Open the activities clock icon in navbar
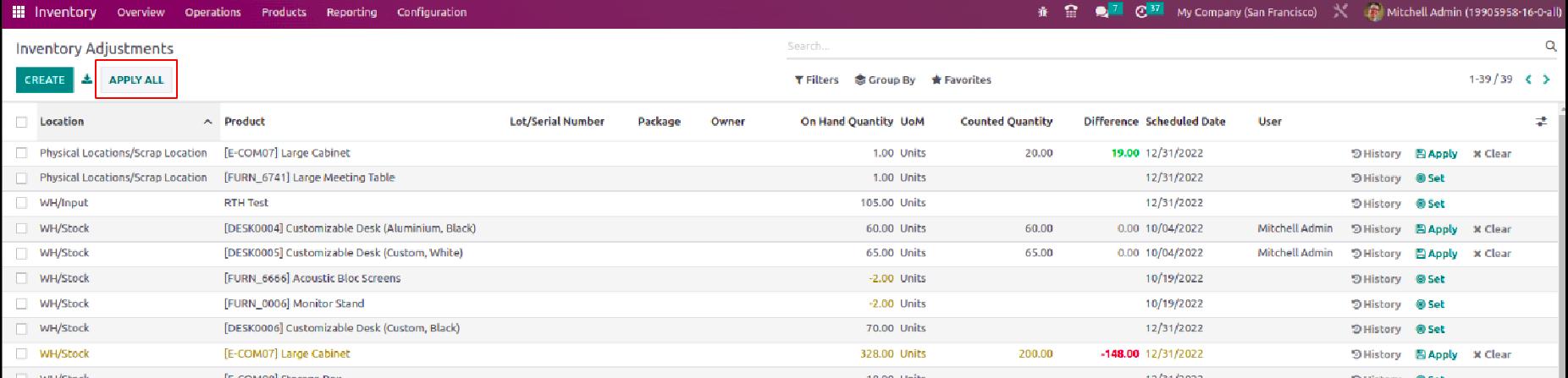This screenshot has height=378, width=1568. (1141, 12)
